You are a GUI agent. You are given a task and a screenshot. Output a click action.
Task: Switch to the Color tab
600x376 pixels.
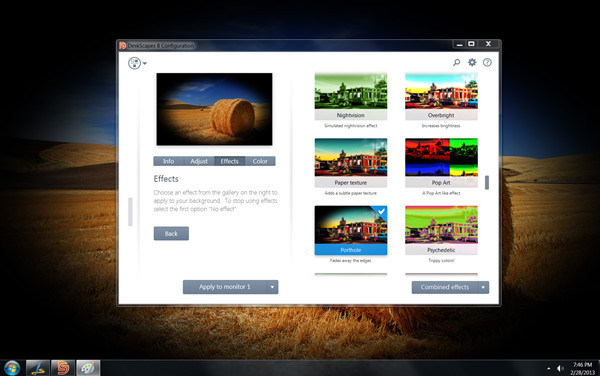(x=260, y=161)
